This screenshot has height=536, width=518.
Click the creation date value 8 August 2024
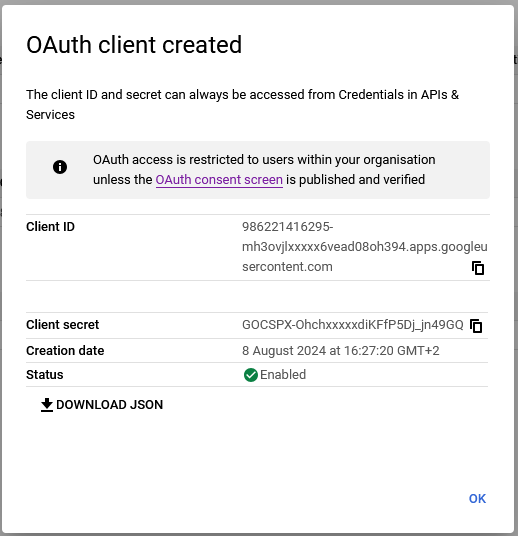coord(341,351)
